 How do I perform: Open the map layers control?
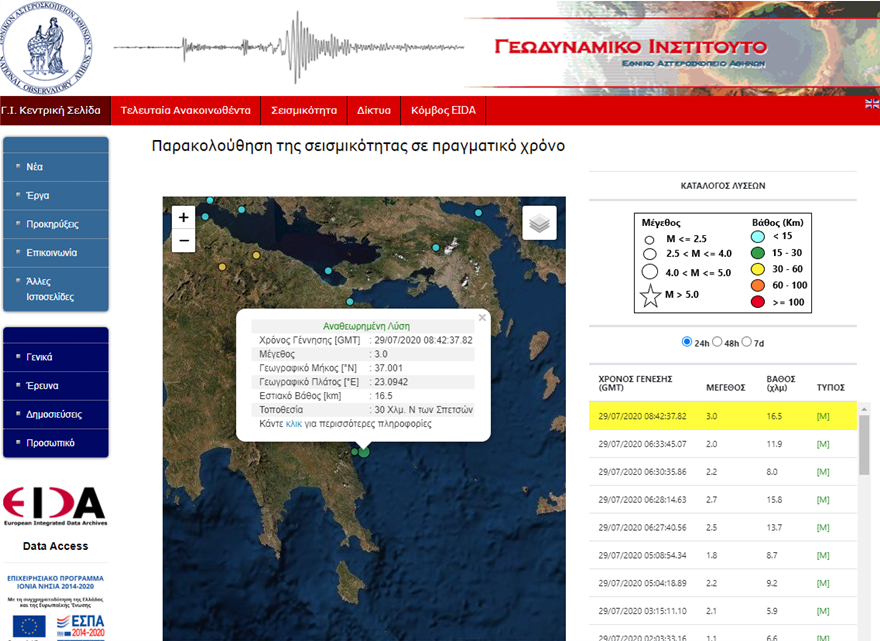point(539,224)
